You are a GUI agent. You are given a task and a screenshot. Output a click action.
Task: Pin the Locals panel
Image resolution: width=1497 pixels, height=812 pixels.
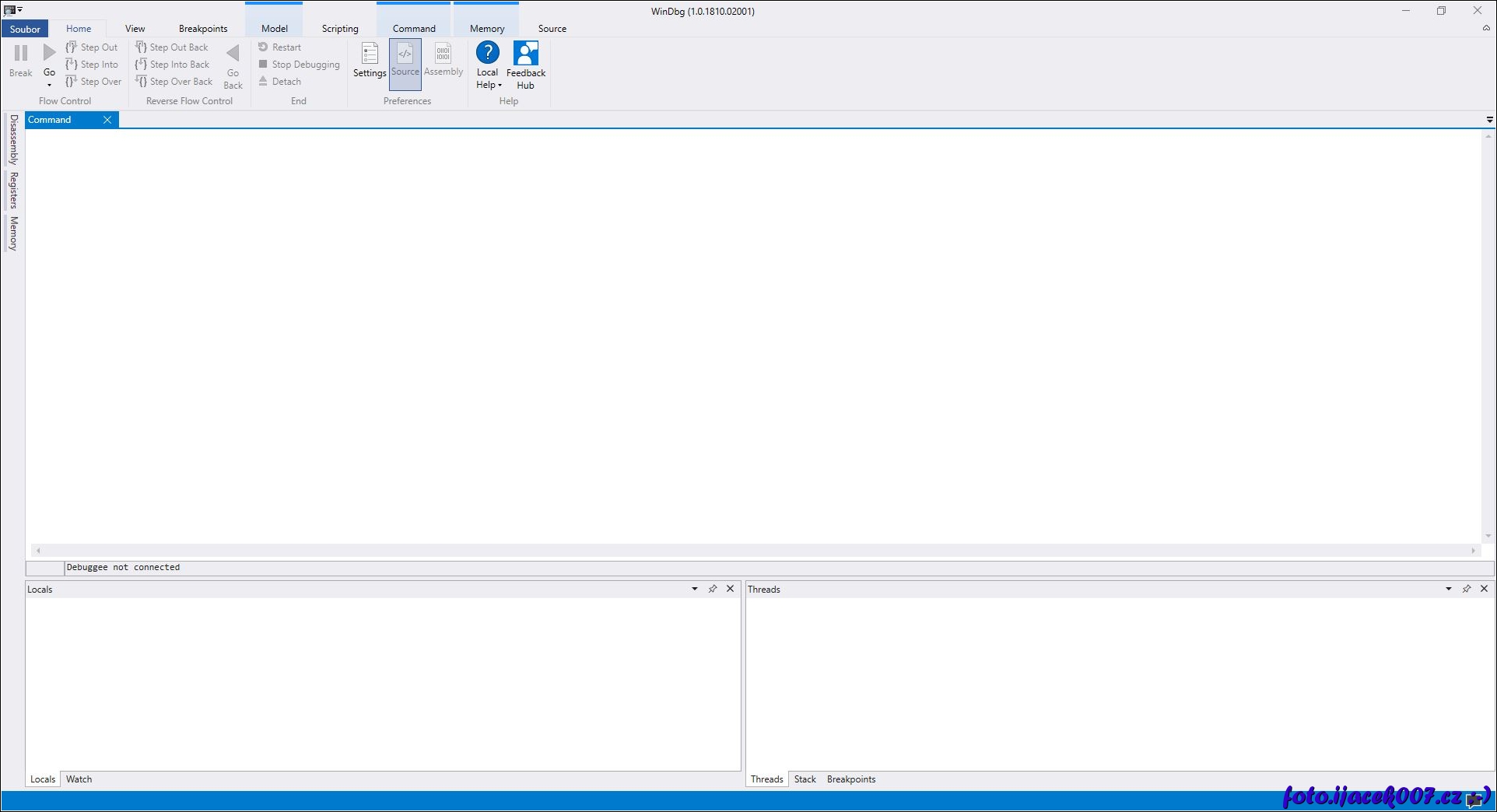click(712, 589)
